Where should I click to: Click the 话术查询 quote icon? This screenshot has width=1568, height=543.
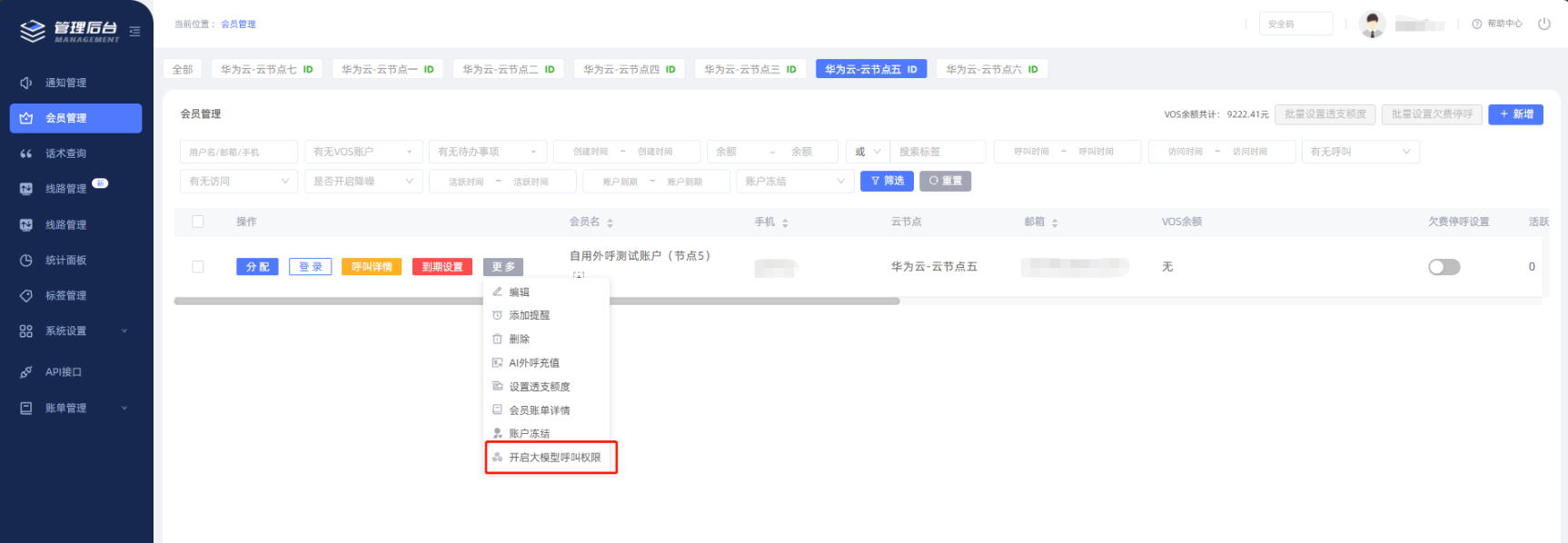pos(26,153)
